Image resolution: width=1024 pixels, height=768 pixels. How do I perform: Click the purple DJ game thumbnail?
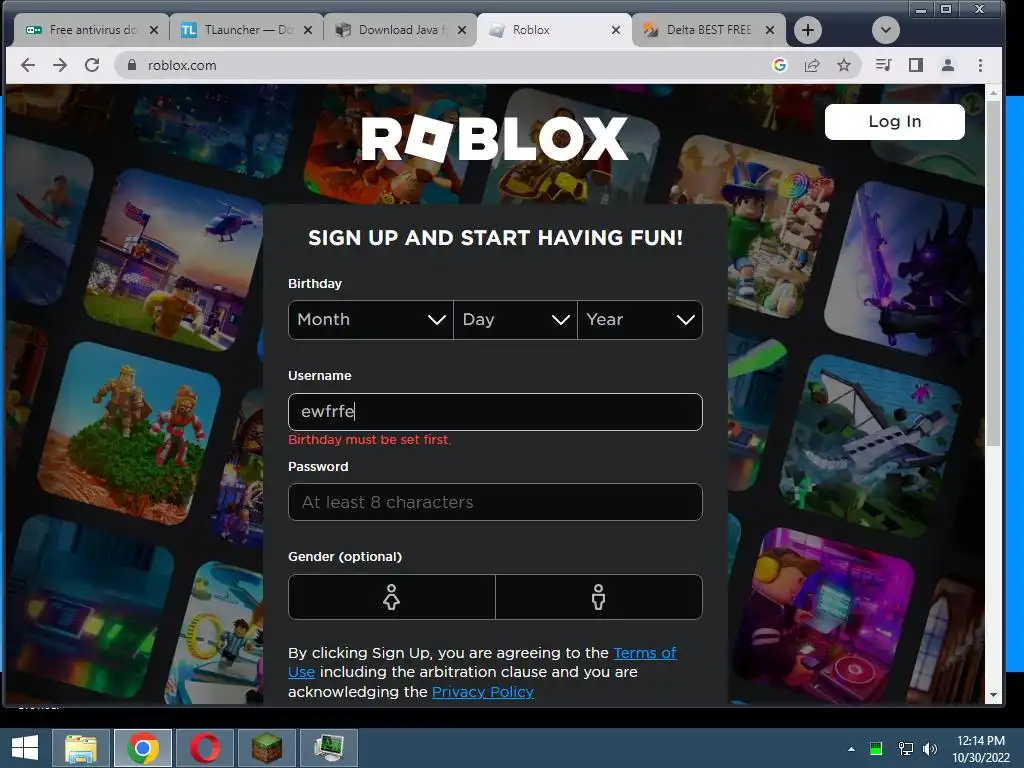pos(824,617)
